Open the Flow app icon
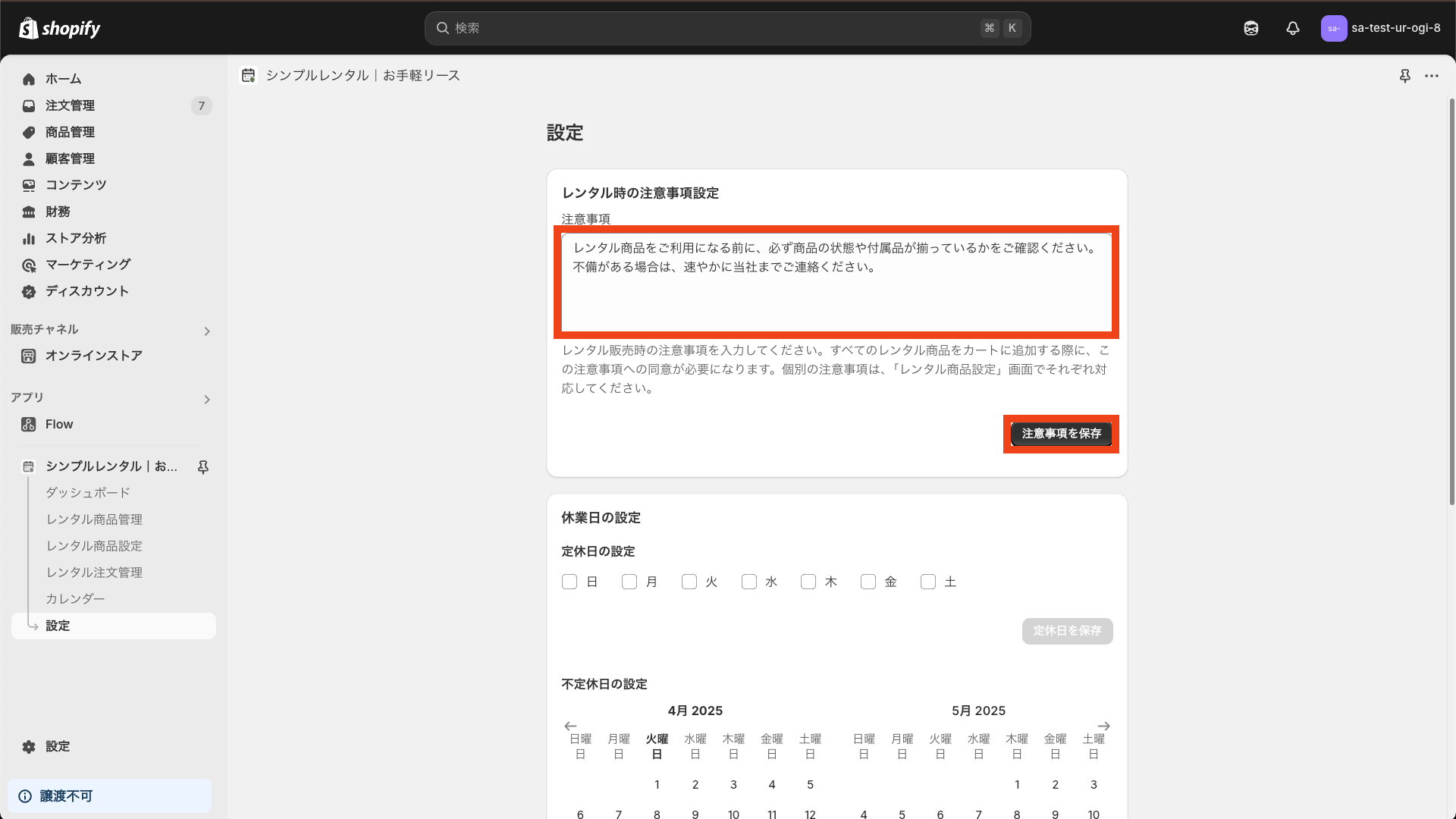The image size is (1456, 819). pos(28,424)
